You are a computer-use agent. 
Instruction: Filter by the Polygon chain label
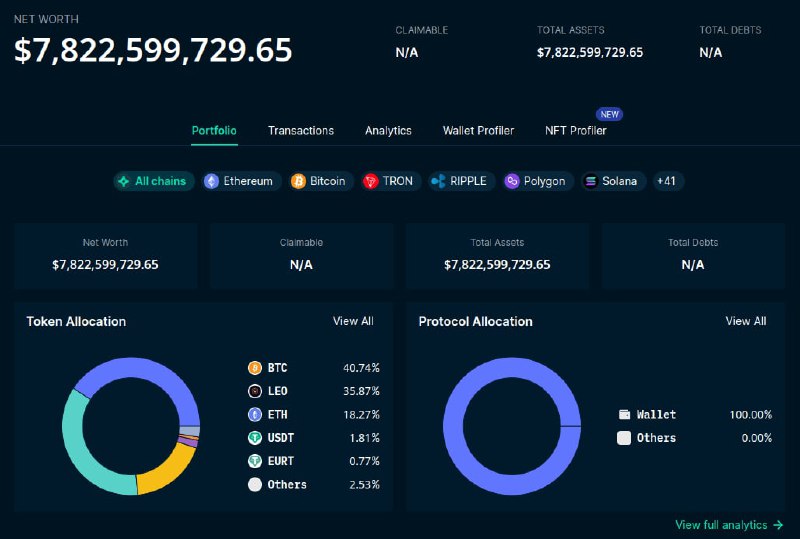point(544,181)
